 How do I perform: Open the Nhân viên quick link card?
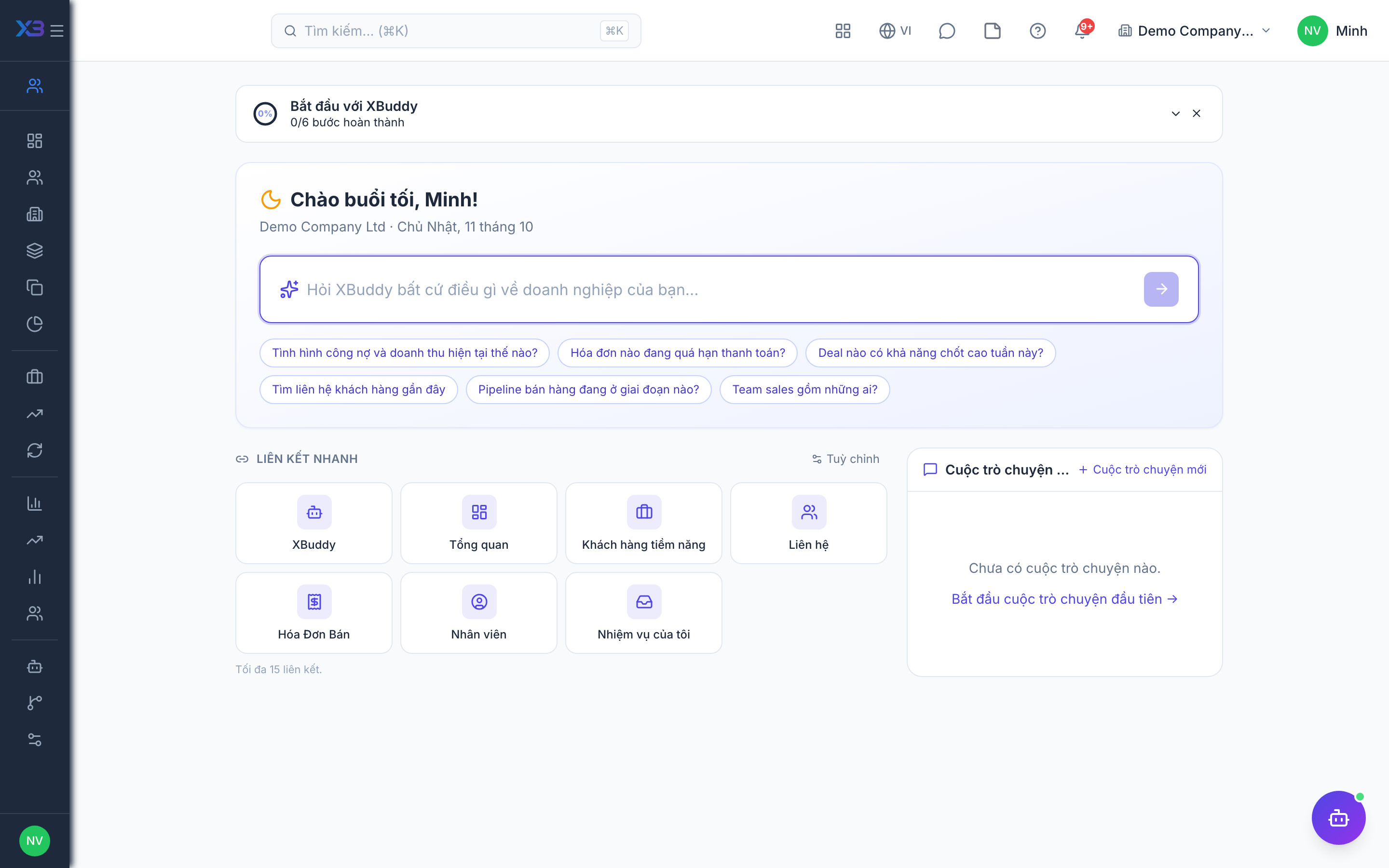point(479,612)
